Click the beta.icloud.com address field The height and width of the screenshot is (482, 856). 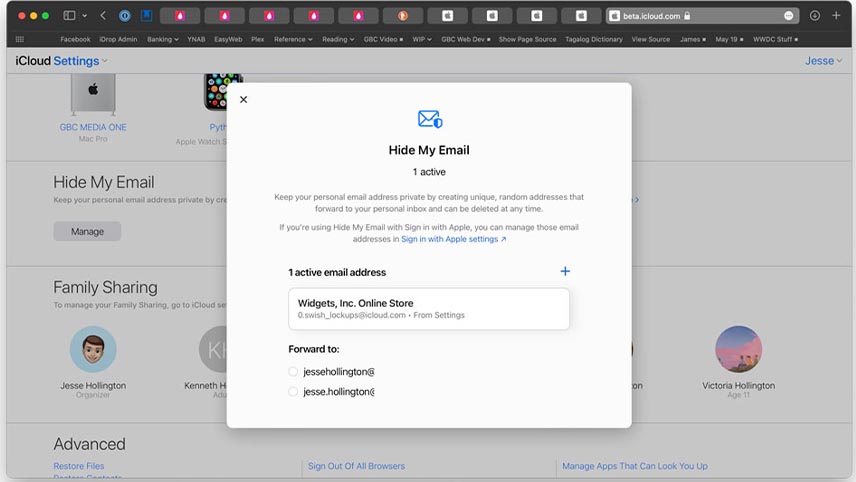(x=702, y=16)
